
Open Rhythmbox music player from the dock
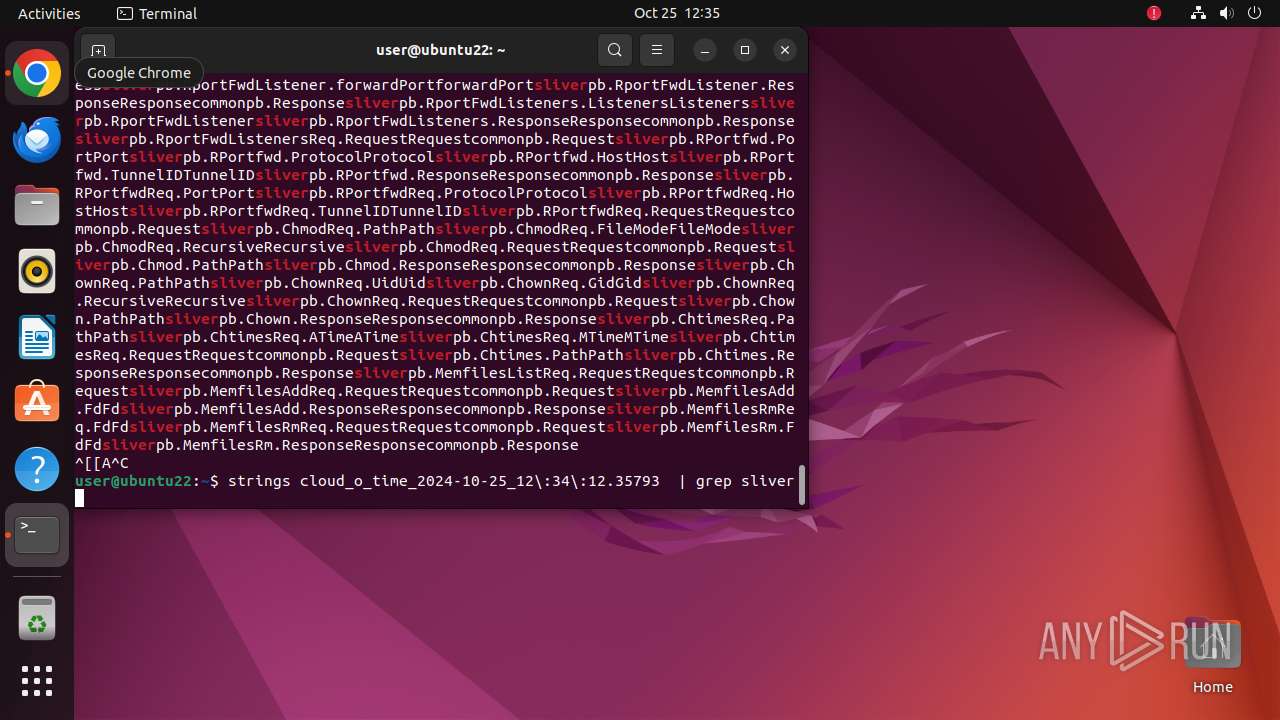pyautogui.click(x=37, y=271)
